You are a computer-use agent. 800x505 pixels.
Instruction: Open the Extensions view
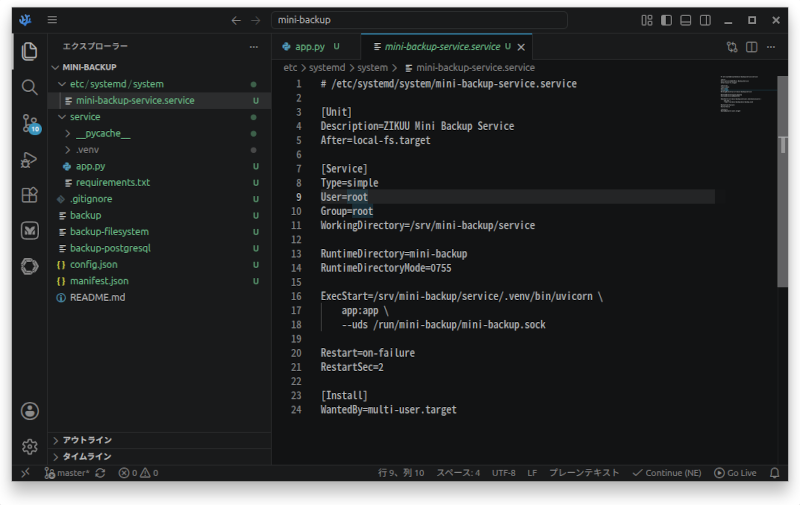29,195
